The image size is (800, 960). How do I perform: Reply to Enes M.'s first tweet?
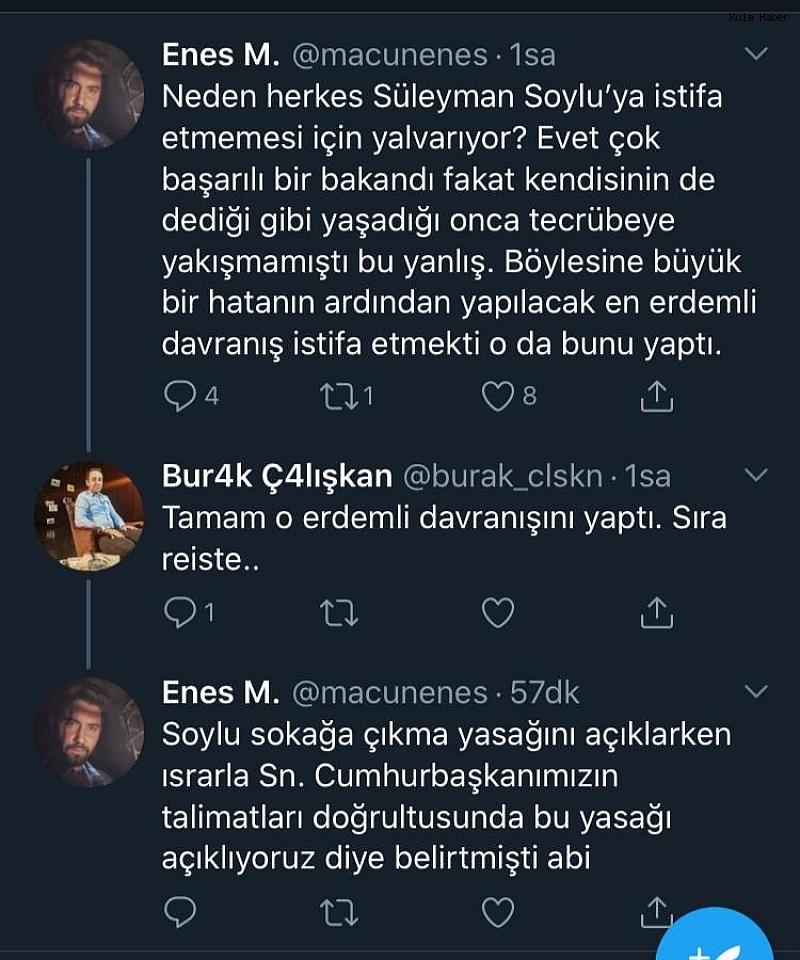pyautogui.click(x=180, y=397)
